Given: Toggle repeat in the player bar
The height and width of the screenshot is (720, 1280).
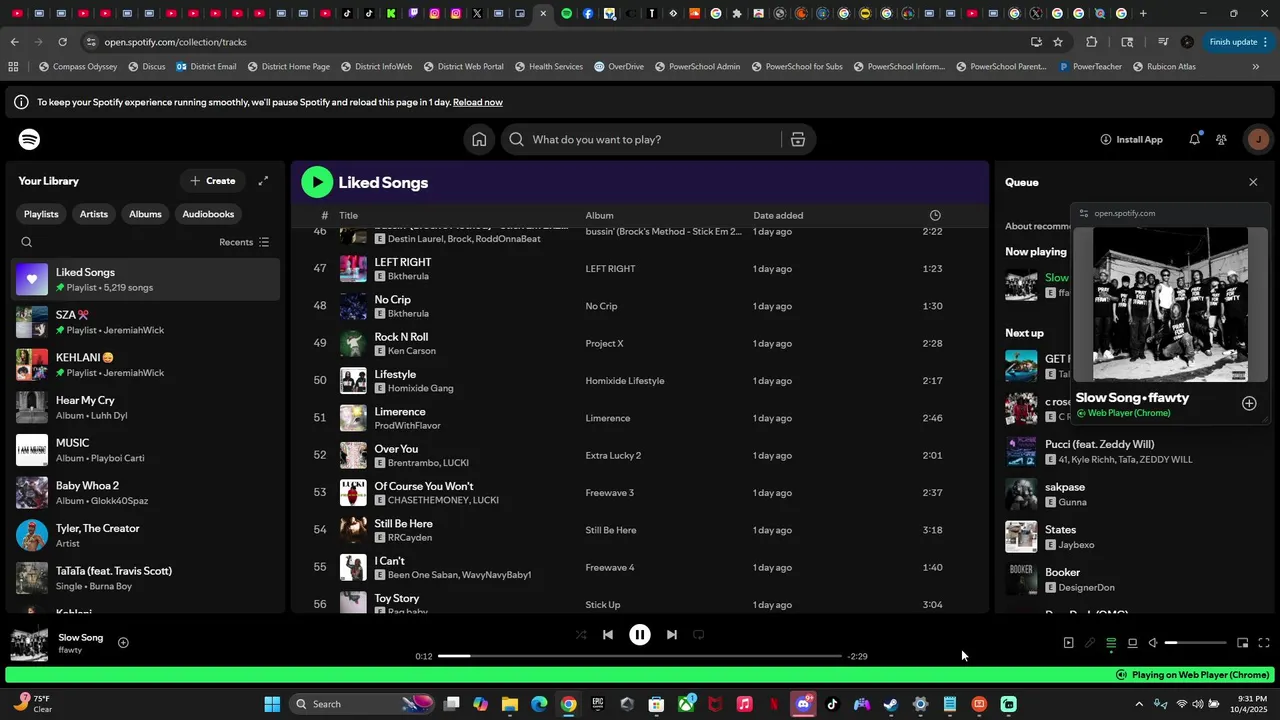Looking at the screenshot, I should pos(699,634).
